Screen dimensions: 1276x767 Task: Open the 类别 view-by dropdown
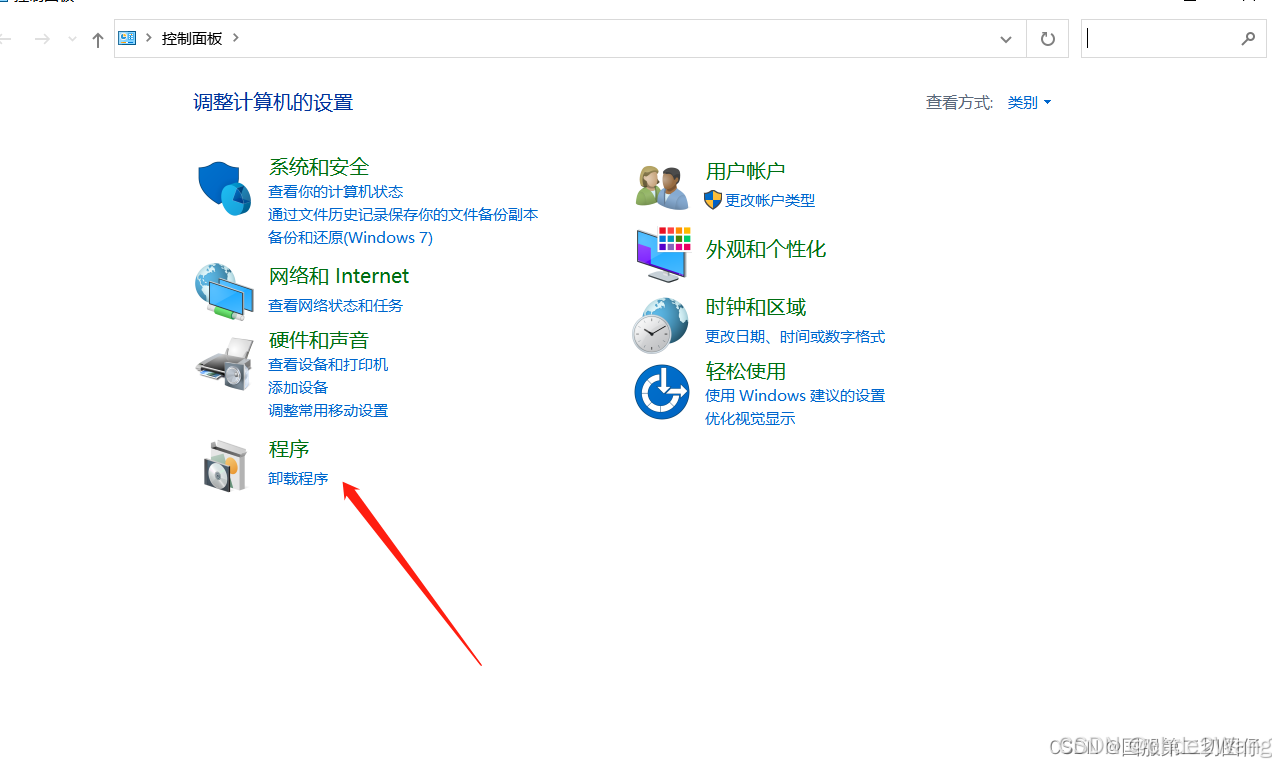[1029, 102]
